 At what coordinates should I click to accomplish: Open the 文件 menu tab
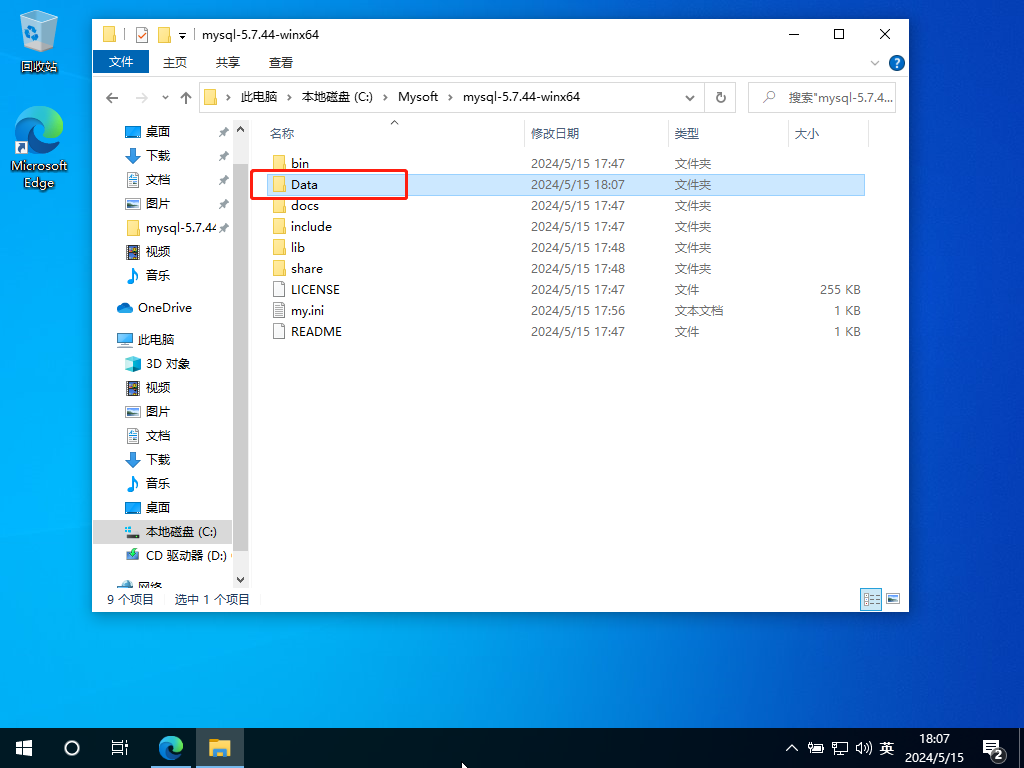(121, 62)
